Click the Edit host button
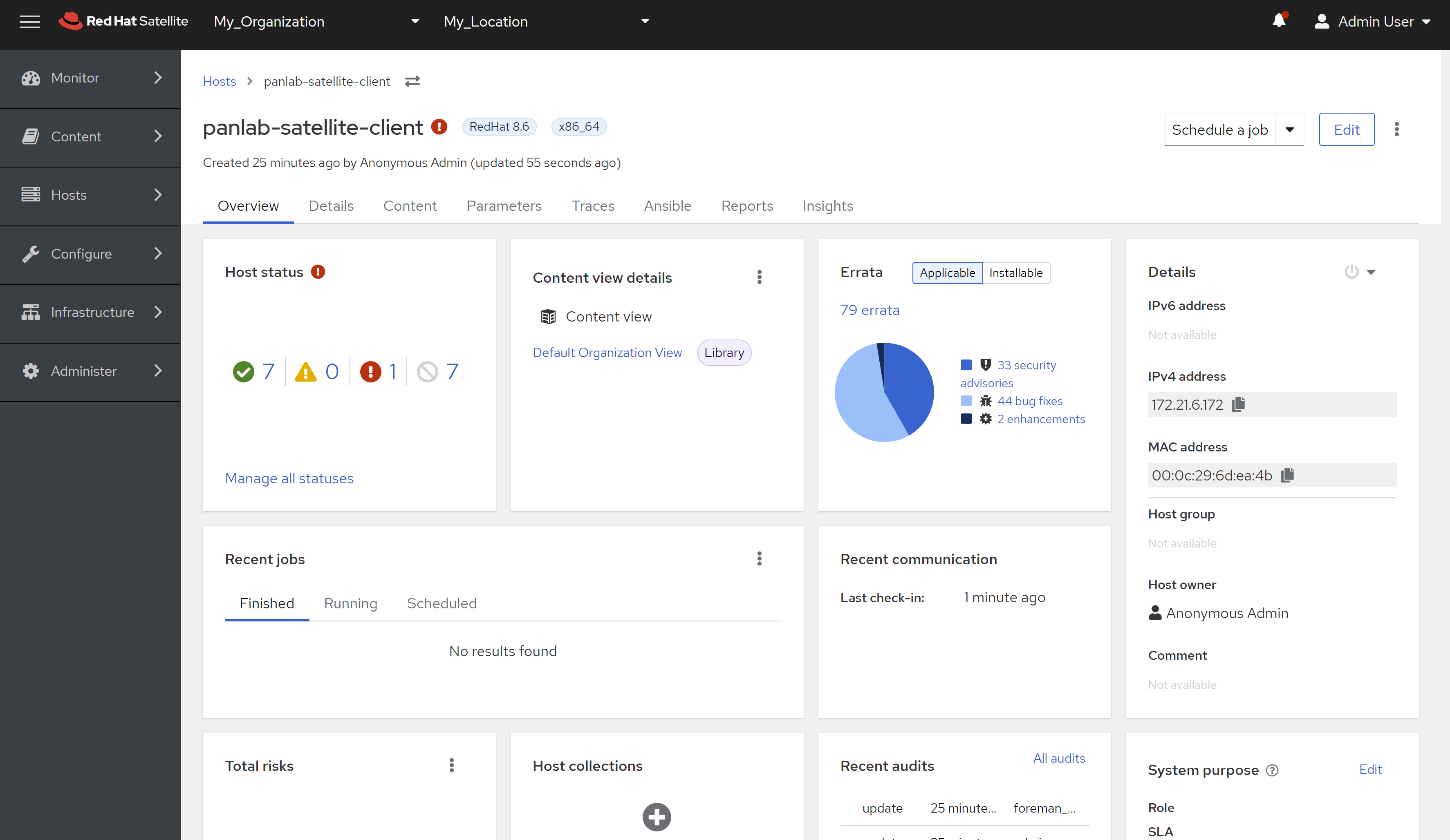The width and height of the screenshot is (1450, 840). [x=1347, y=130]
